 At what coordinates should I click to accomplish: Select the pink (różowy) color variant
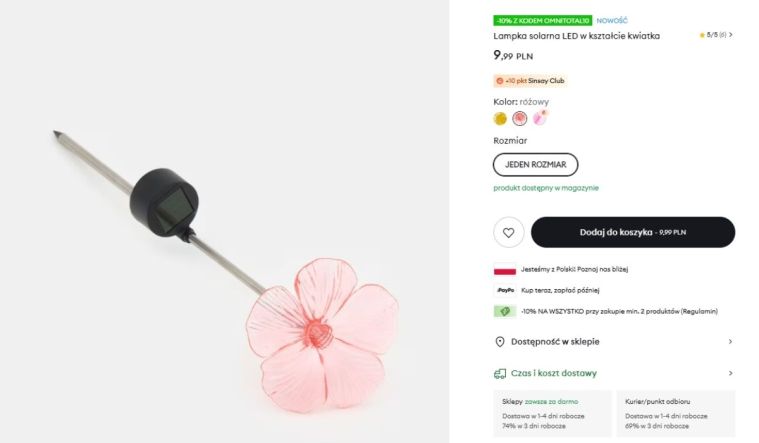pos(520,119)
